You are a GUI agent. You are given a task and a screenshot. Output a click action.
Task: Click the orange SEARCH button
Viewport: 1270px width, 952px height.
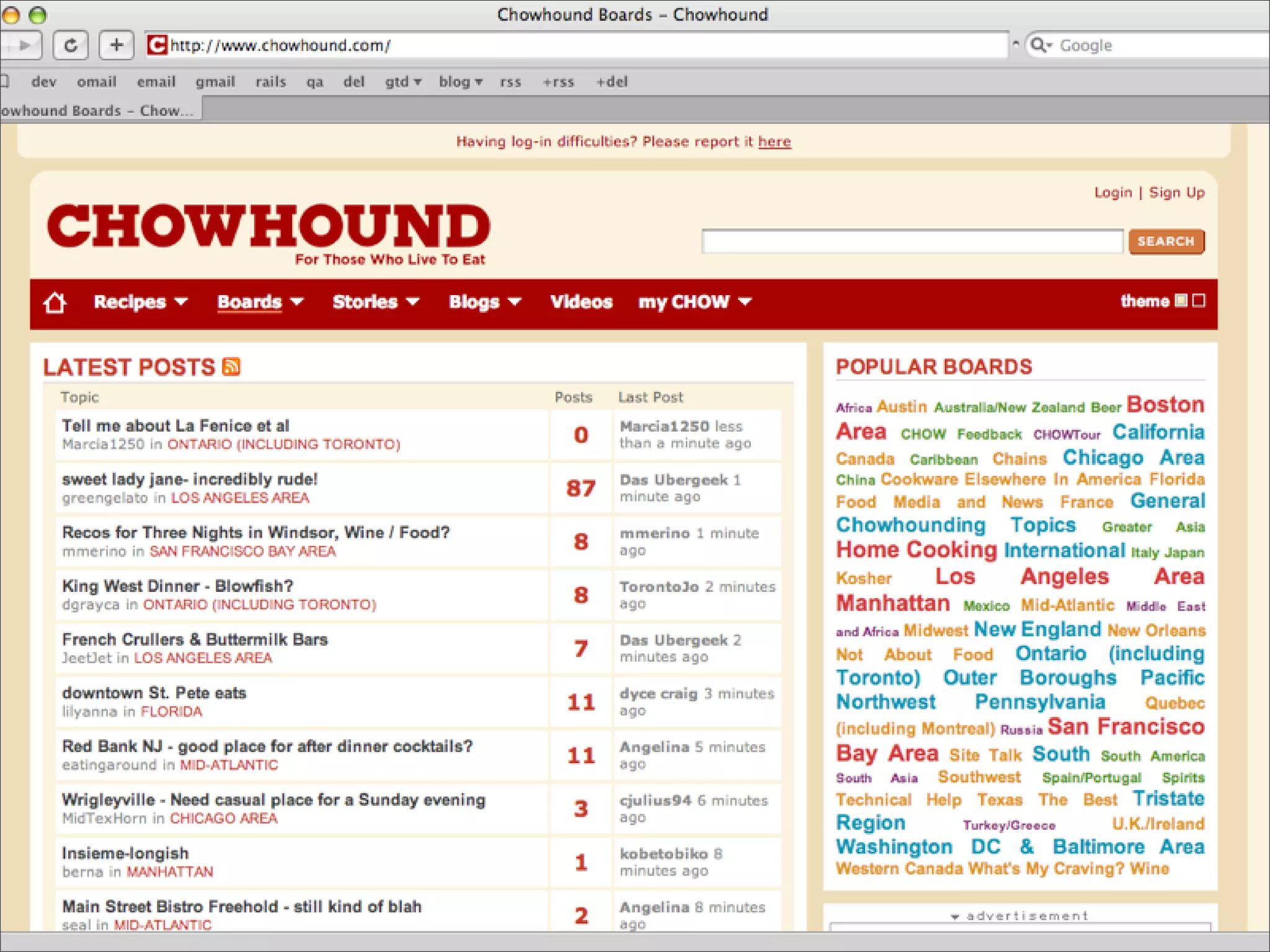coord(1166,242)
